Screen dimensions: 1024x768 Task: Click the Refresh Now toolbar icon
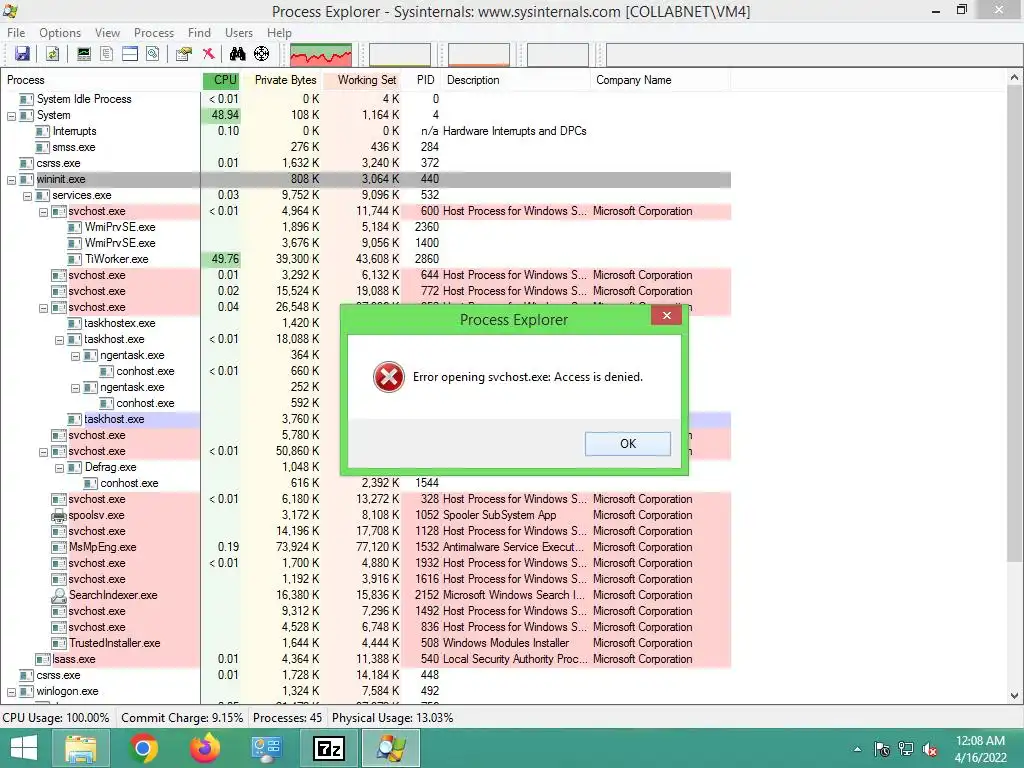[x=52, y=54]
